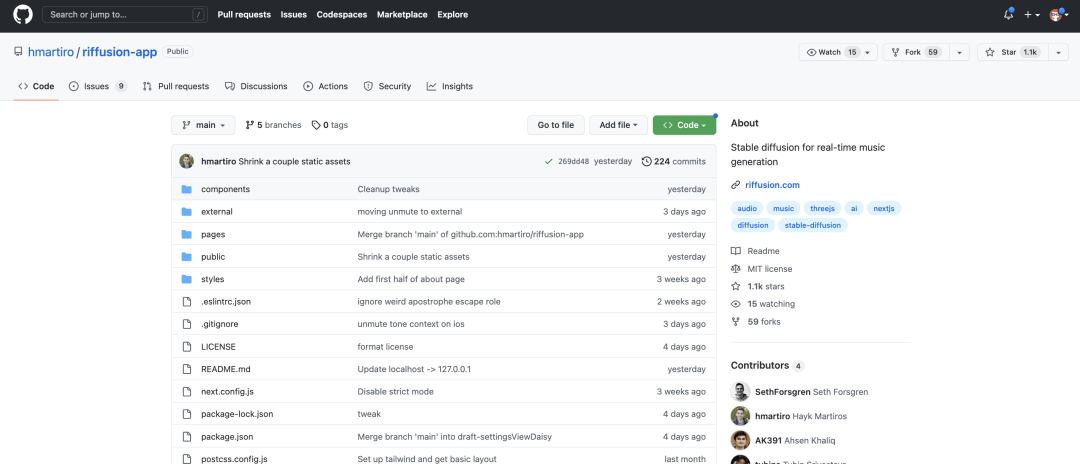Focus the Search or jump to field

[124, 14]
